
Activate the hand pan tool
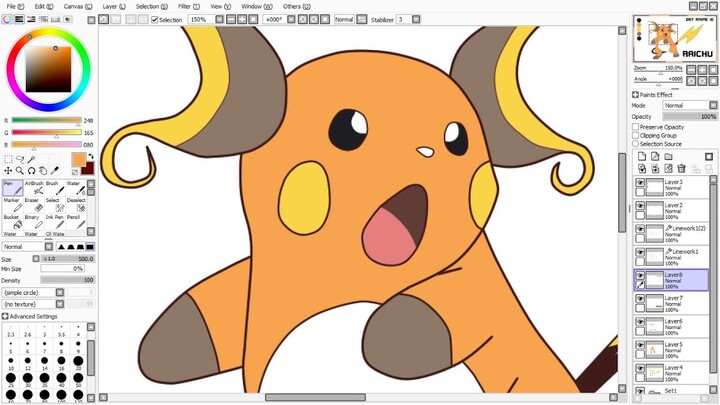[43, 171]
